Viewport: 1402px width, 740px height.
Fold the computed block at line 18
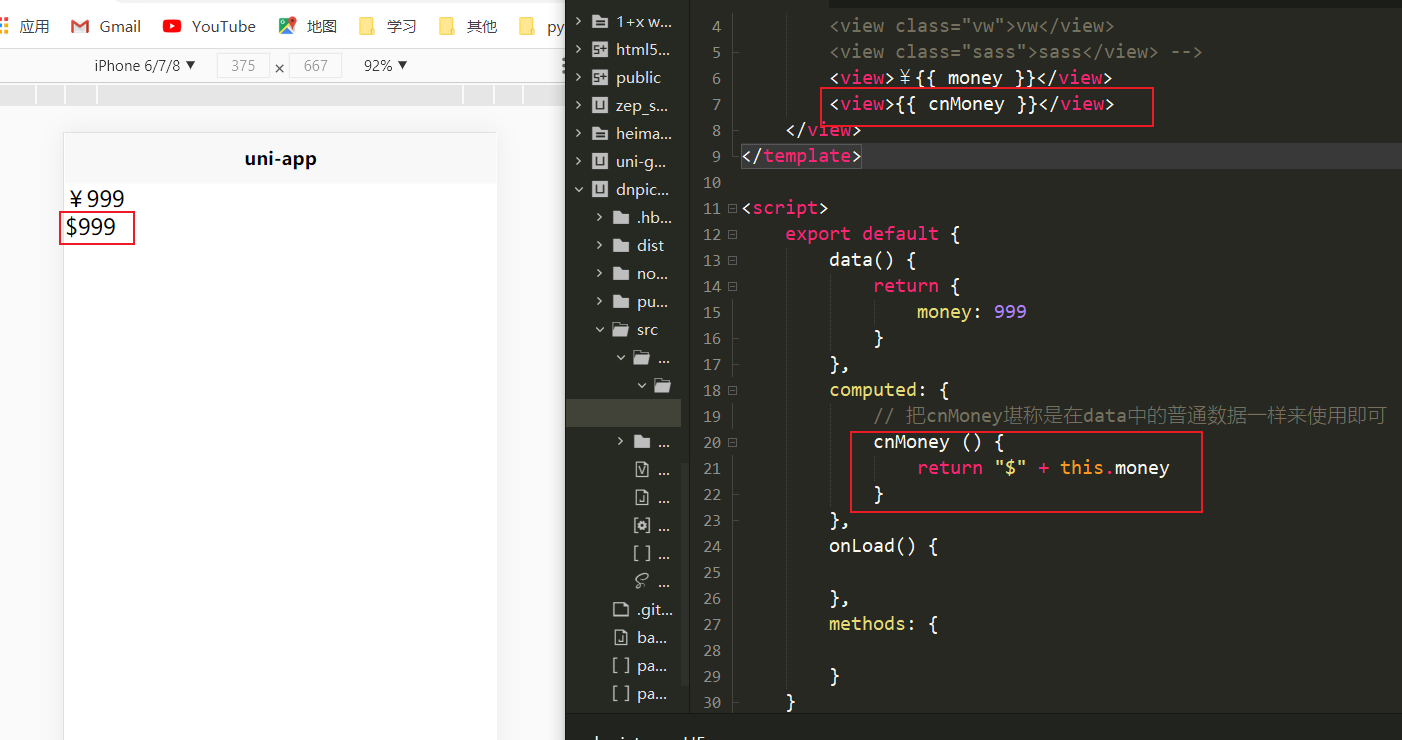pyautogui.click(x=733, y=390)
